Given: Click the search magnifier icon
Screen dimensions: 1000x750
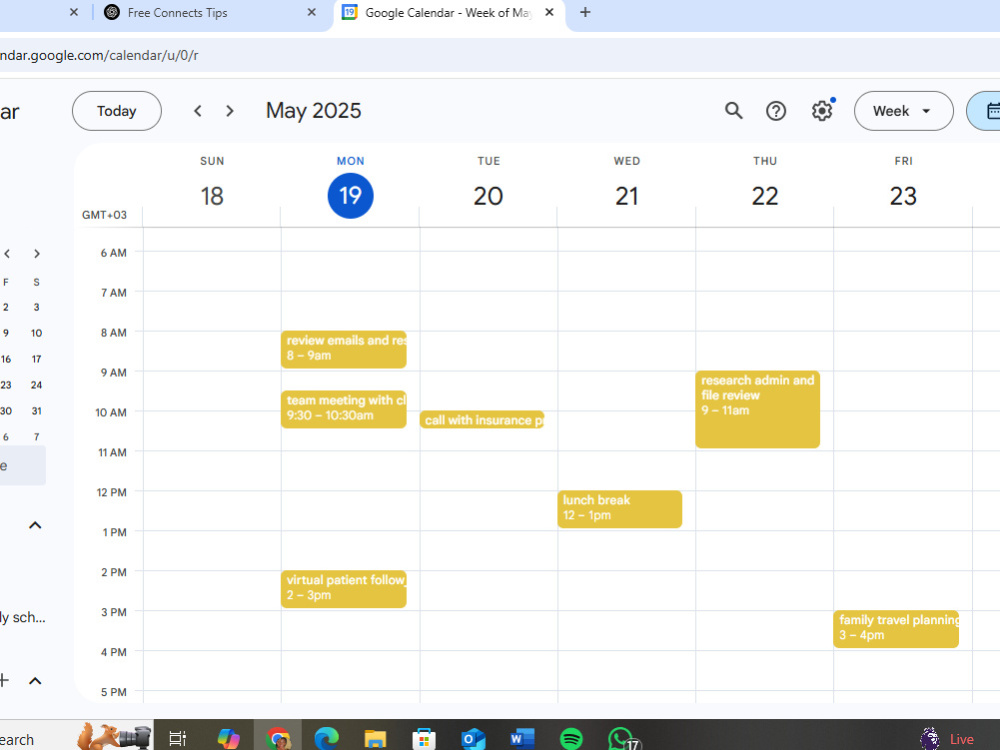Looking at the screenshot, I should 733,111.
